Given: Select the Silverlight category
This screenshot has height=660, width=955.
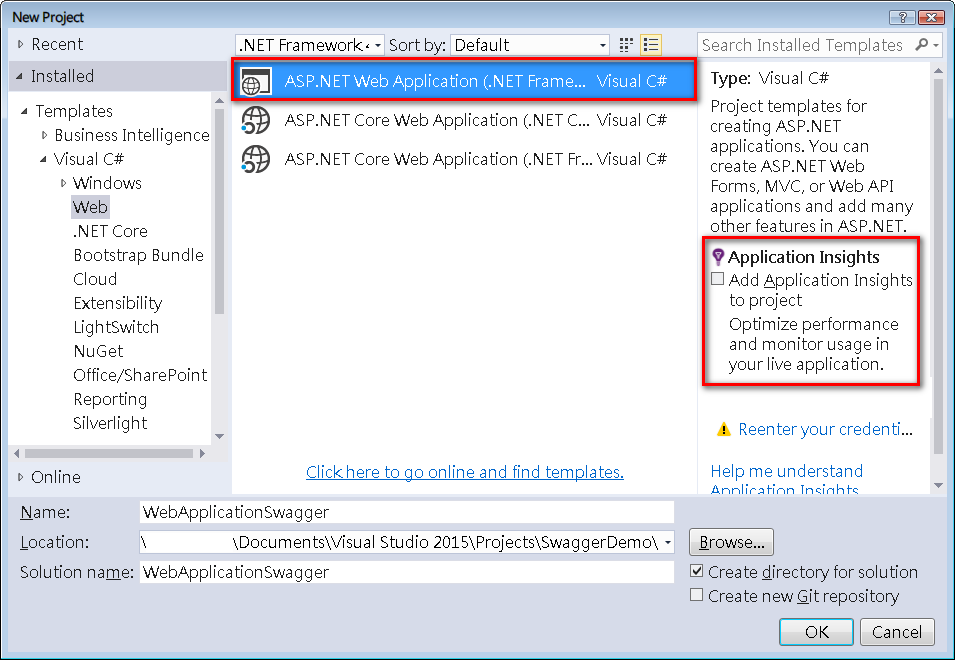Looking at the screenshot, I should [110, 423].
